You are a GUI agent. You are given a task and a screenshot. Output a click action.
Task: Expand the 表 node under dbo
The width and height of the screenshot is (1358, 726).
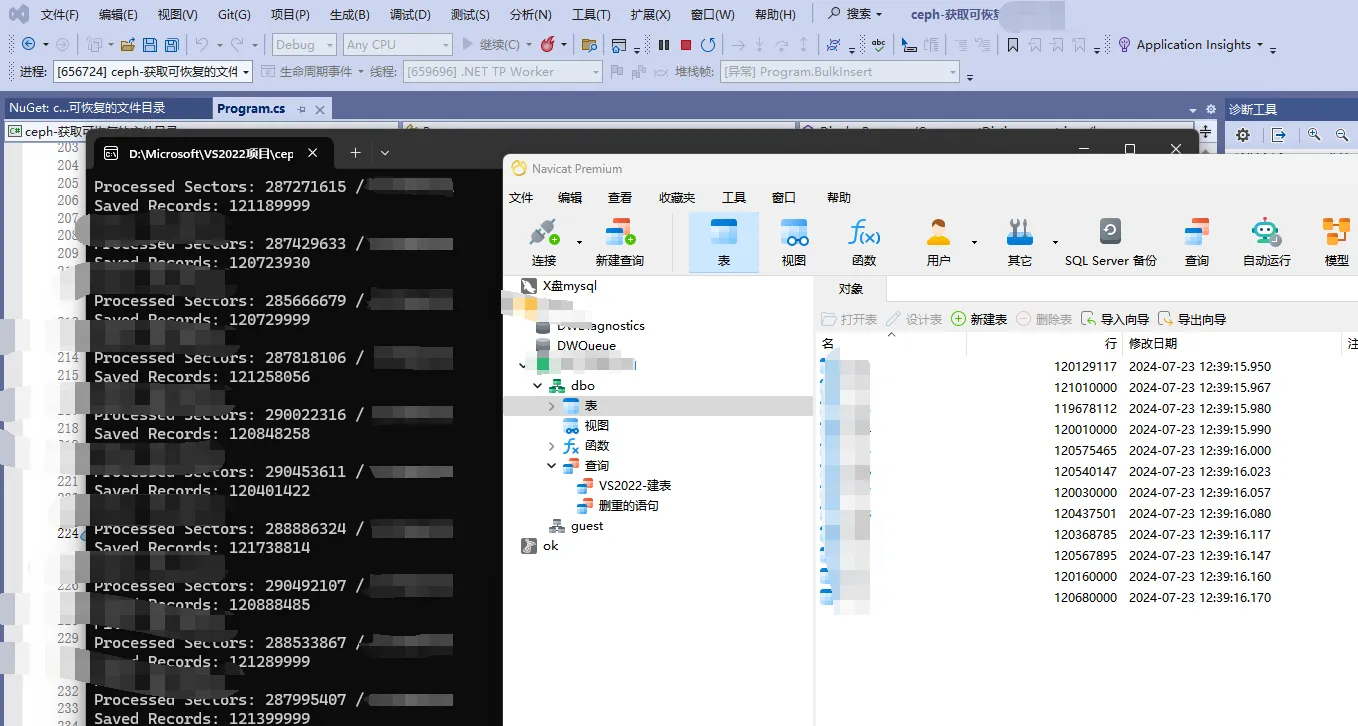550,405
